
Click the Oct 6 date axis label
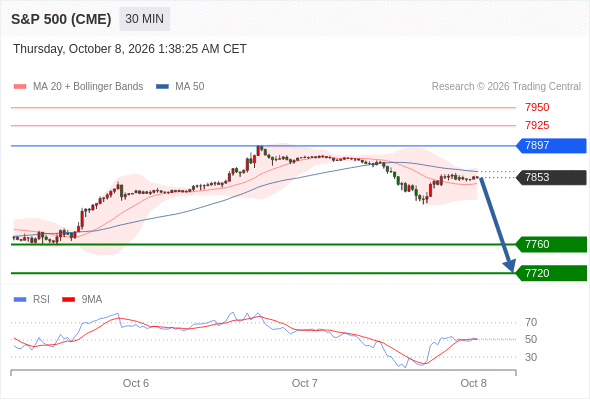point(136,383)
